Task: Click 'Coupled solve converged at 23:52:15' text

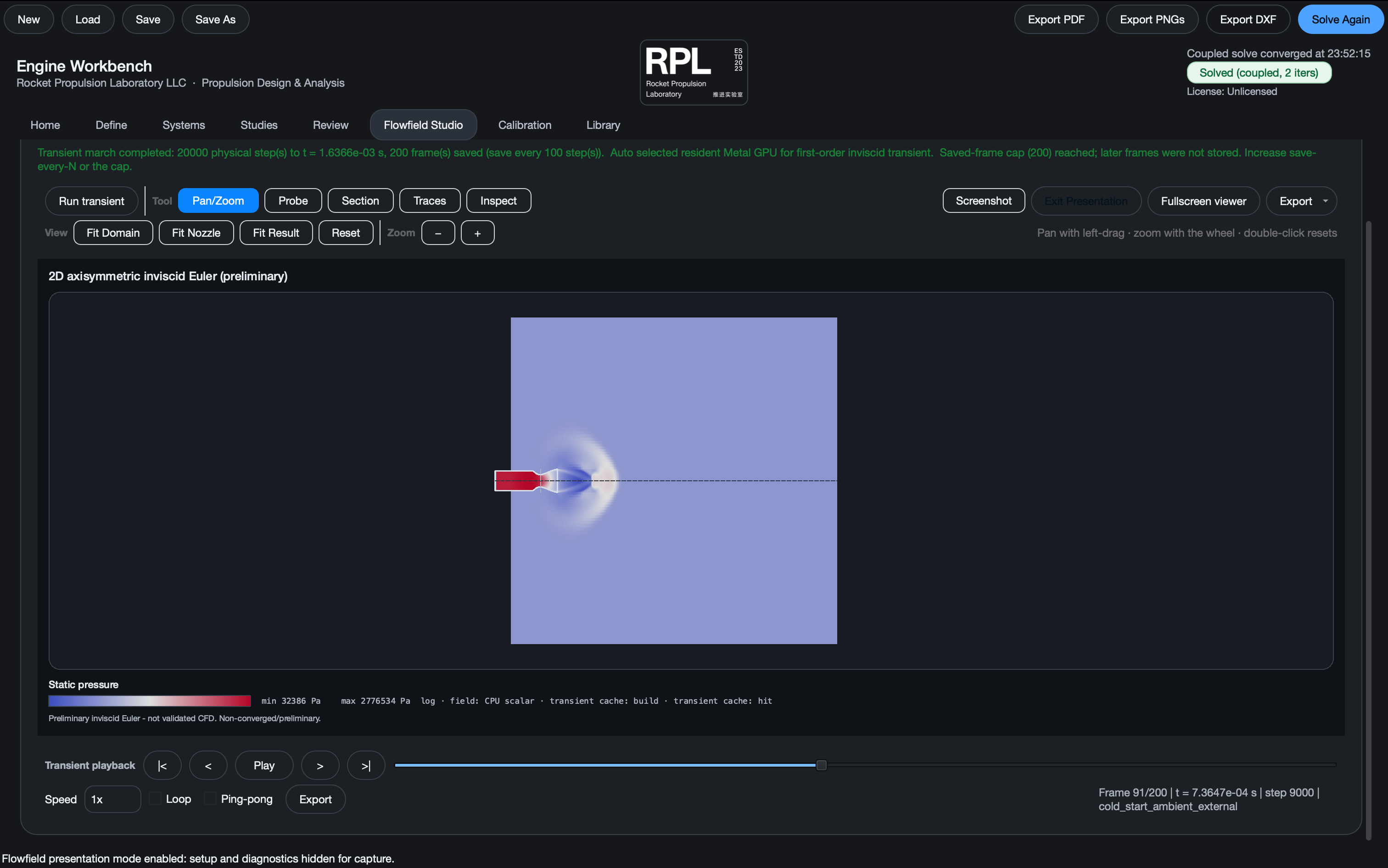Action: 1278,53
